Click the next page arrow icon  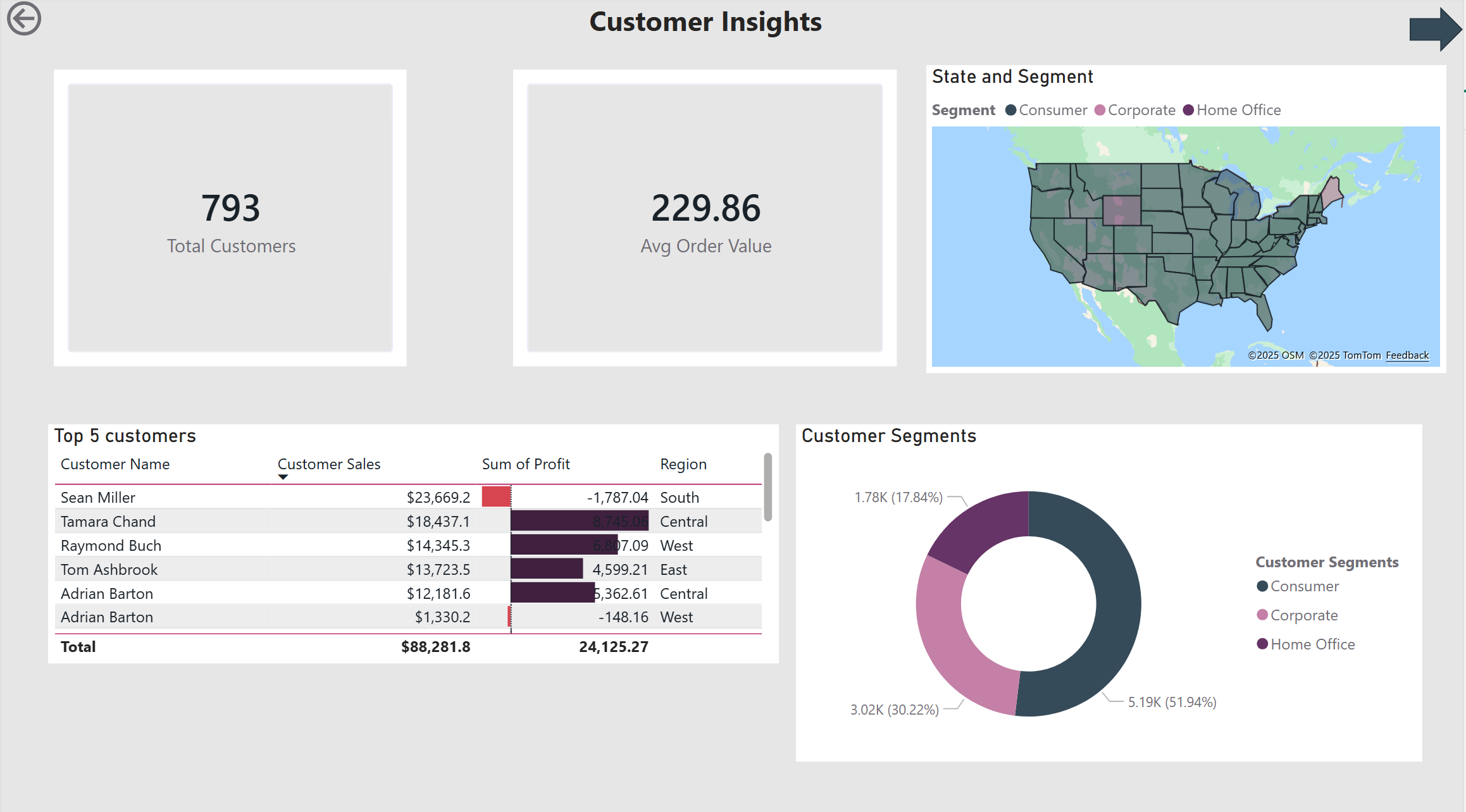point(1435,29)
